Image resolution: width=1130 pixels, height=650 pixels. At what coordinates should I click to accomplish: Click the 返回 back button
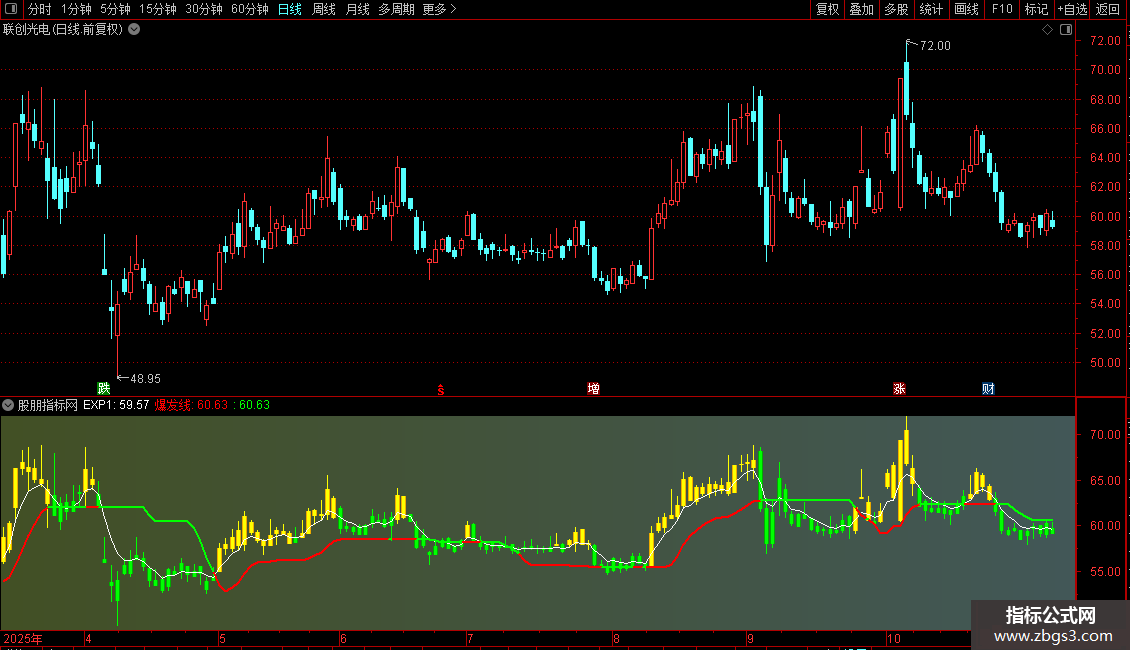[1108, 9]
